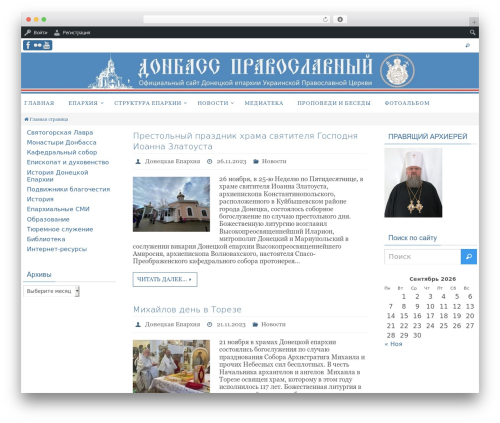Click calendar day 15
The width and height of the screenshot is (500, 423).
click(404, 316)
